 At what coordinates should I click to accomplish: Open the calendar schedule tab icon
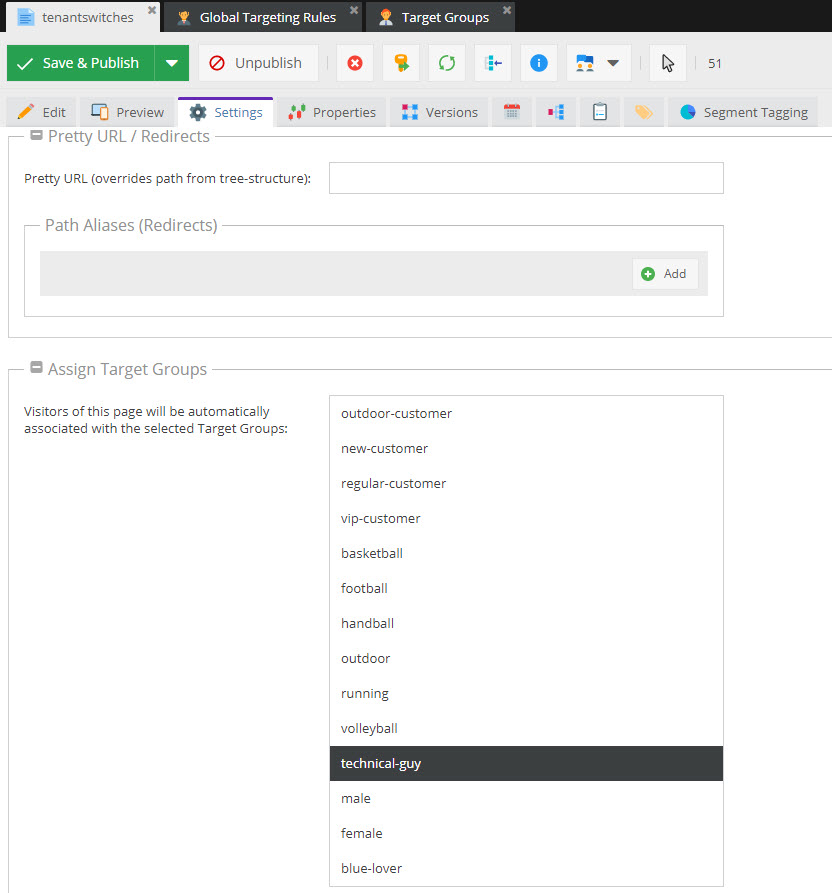tap(512, 112)
